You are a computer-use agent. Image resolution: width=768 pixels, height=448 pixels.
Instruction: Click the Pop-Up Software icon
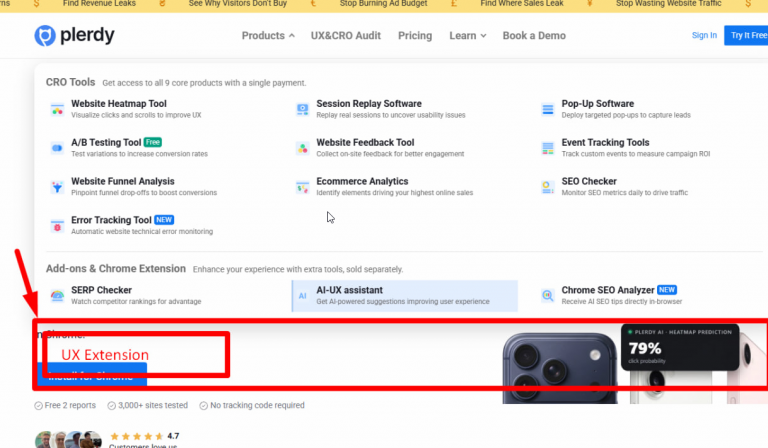548,109
